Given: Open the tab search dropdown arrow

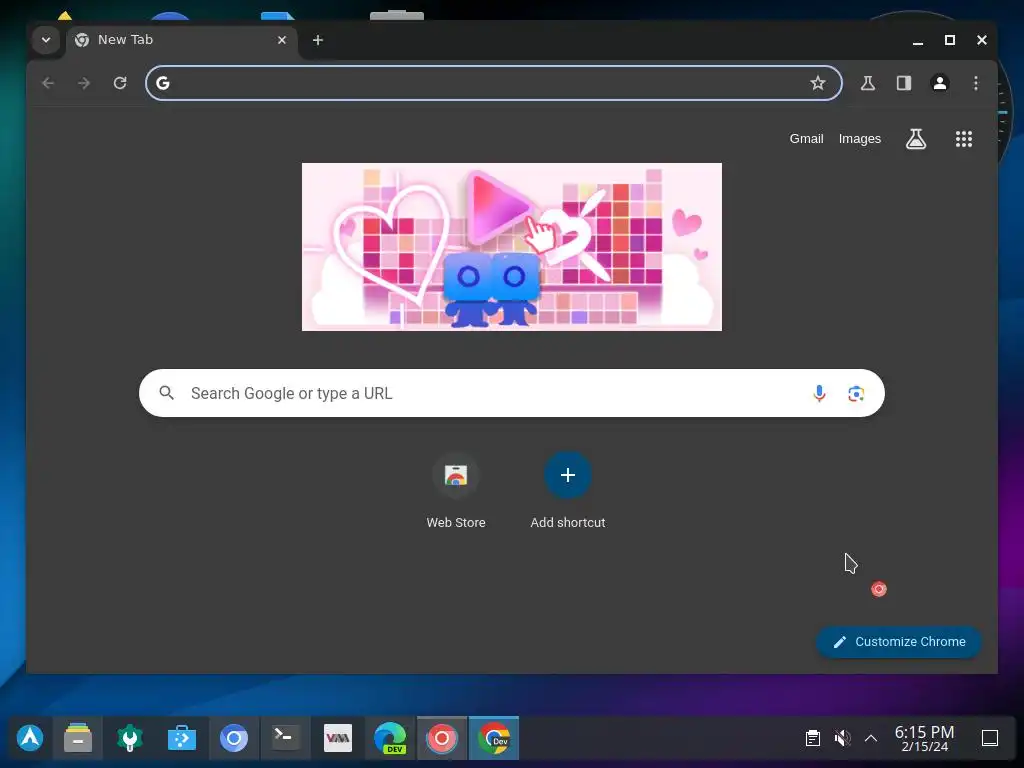Looking at the screenshot, I should pyautogui.click(x=46, y=40).
